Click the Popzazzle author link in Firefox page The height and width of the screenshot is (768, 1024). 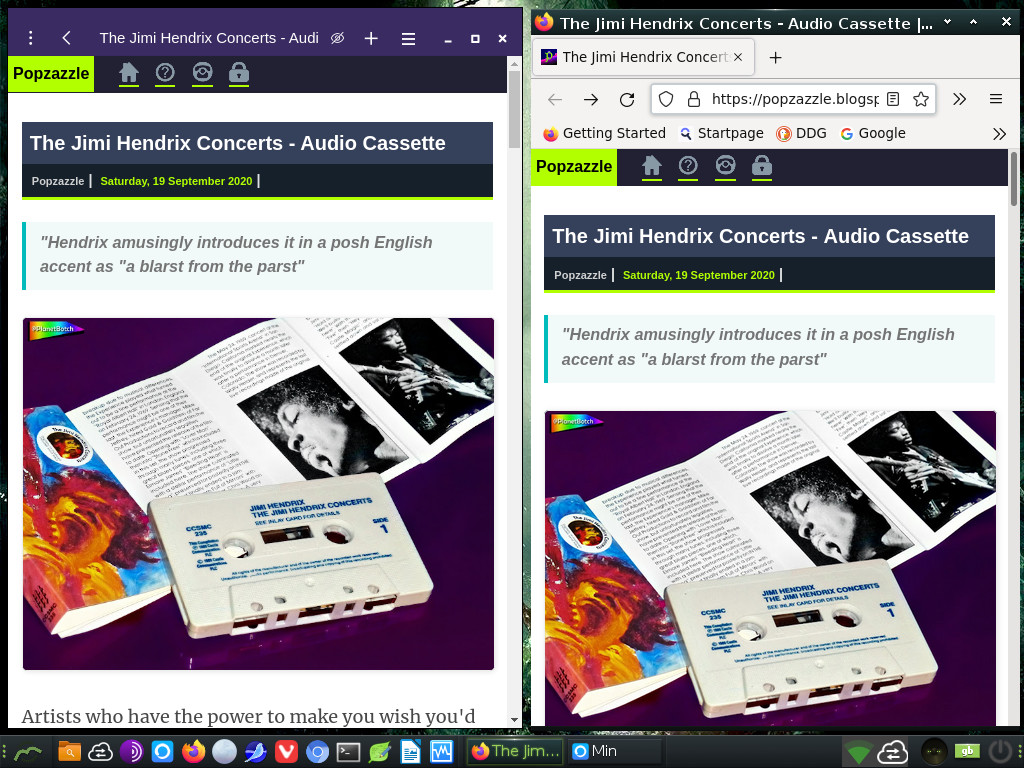point(580,275)
